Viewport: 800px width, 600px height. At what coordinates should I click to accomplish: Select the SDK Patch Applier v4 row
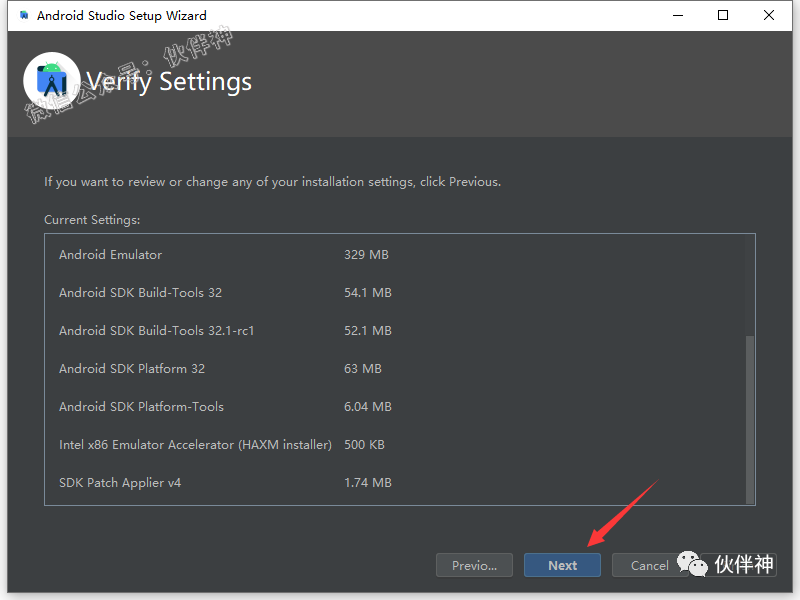(x=394, y=483)
